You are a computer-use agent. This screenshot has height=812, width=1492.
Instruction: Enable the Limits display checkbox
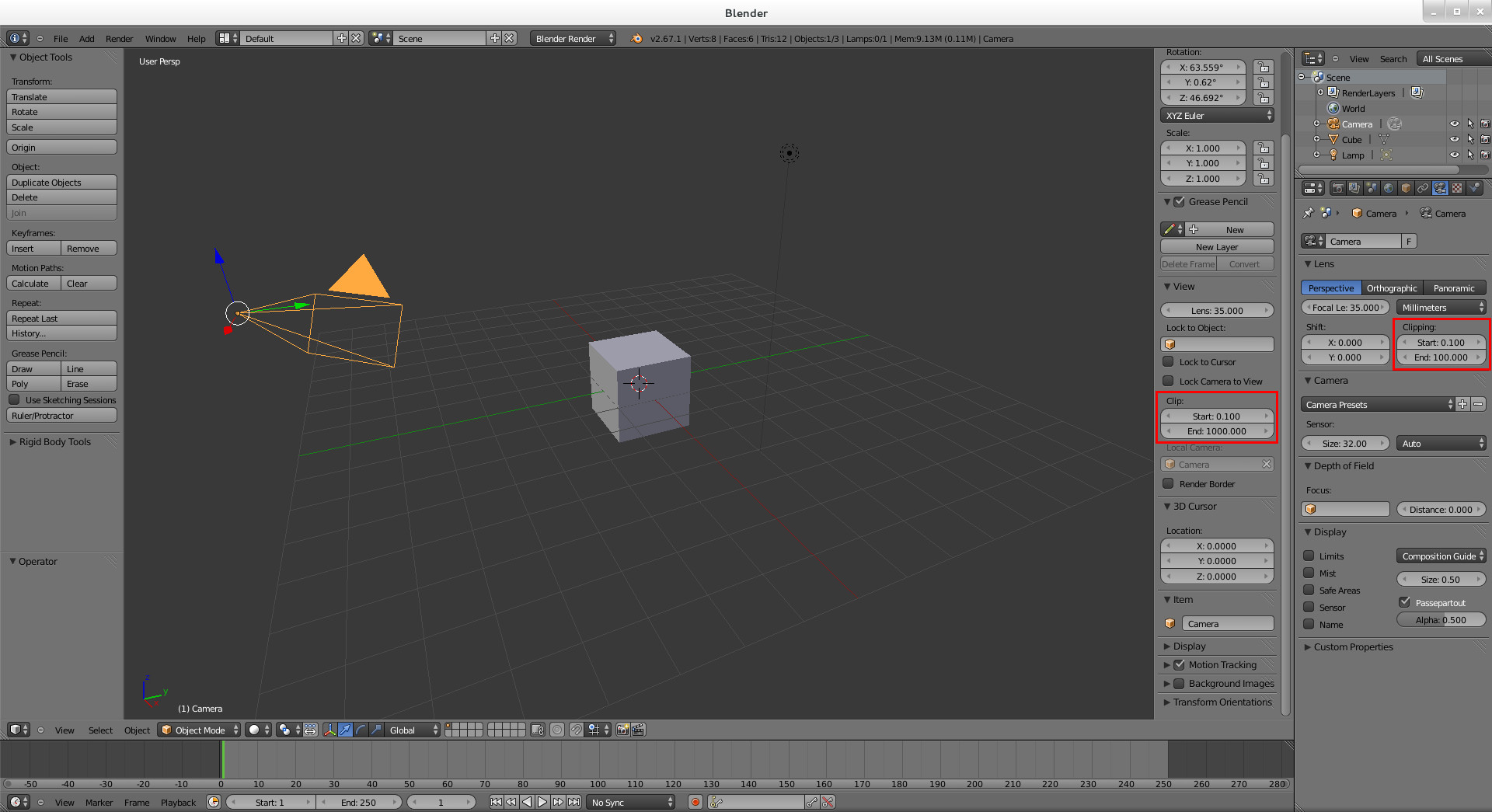pyautogui.click(x=1309, y=556)
